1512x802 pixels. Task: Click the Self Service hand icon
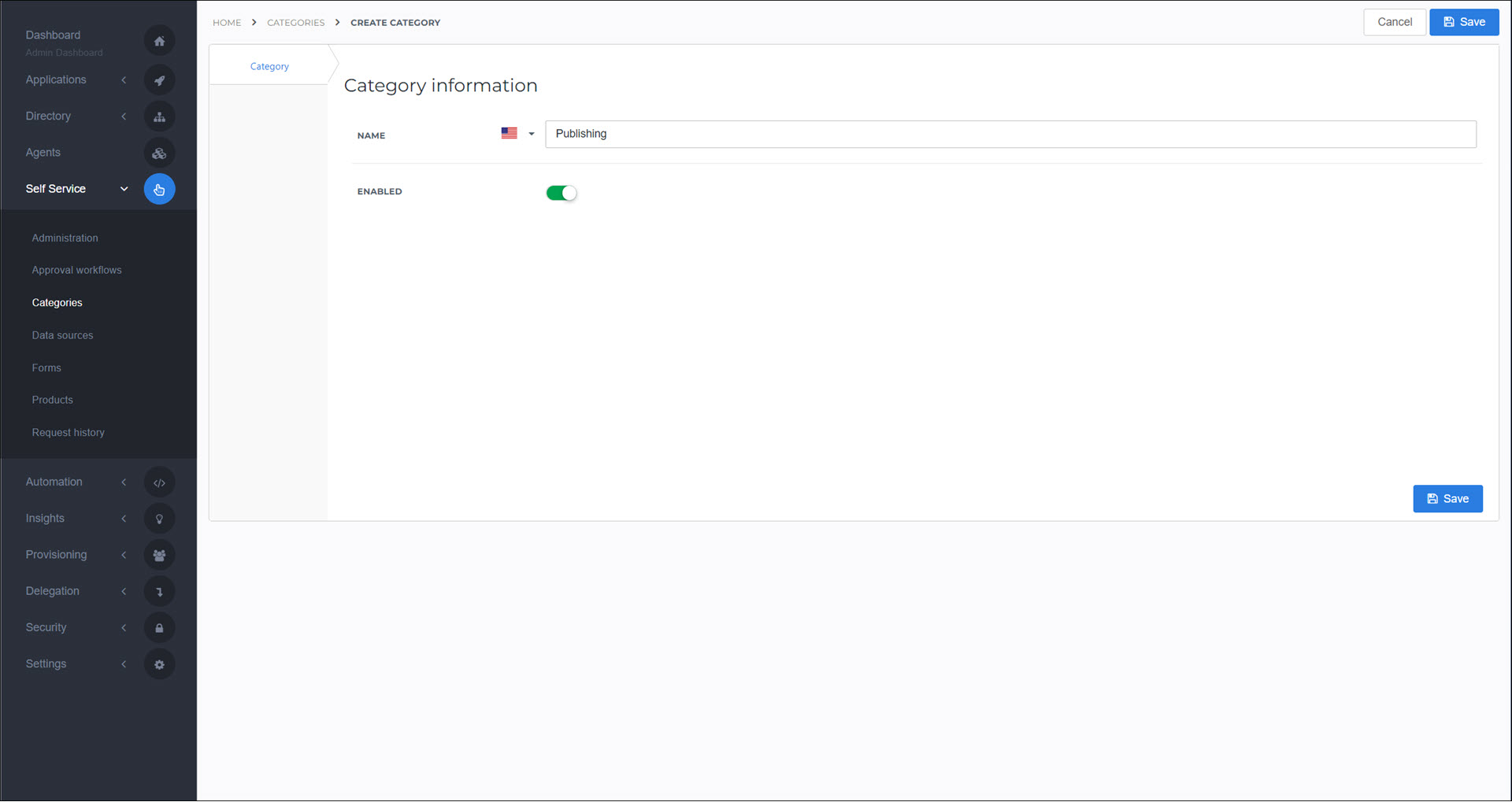159,190
